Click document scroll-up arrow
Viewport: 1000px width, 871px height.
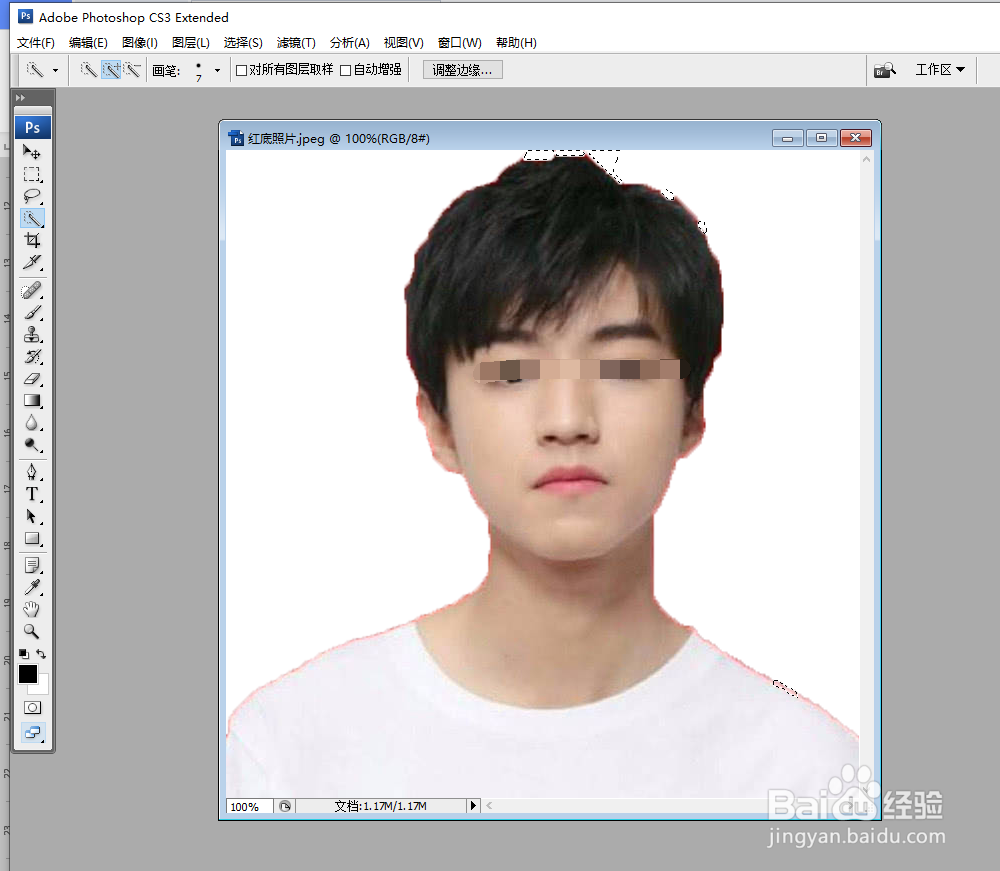point(866,159)
